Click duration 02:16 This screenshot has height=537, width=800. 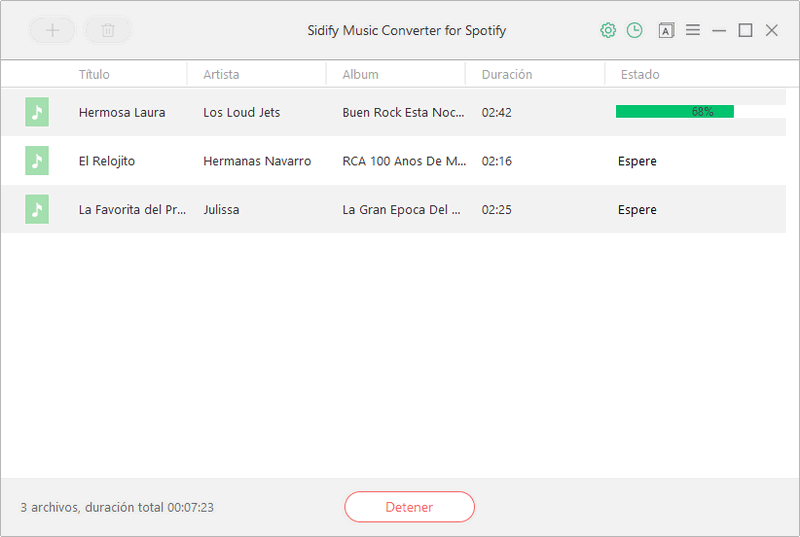[x=496, y=161]
